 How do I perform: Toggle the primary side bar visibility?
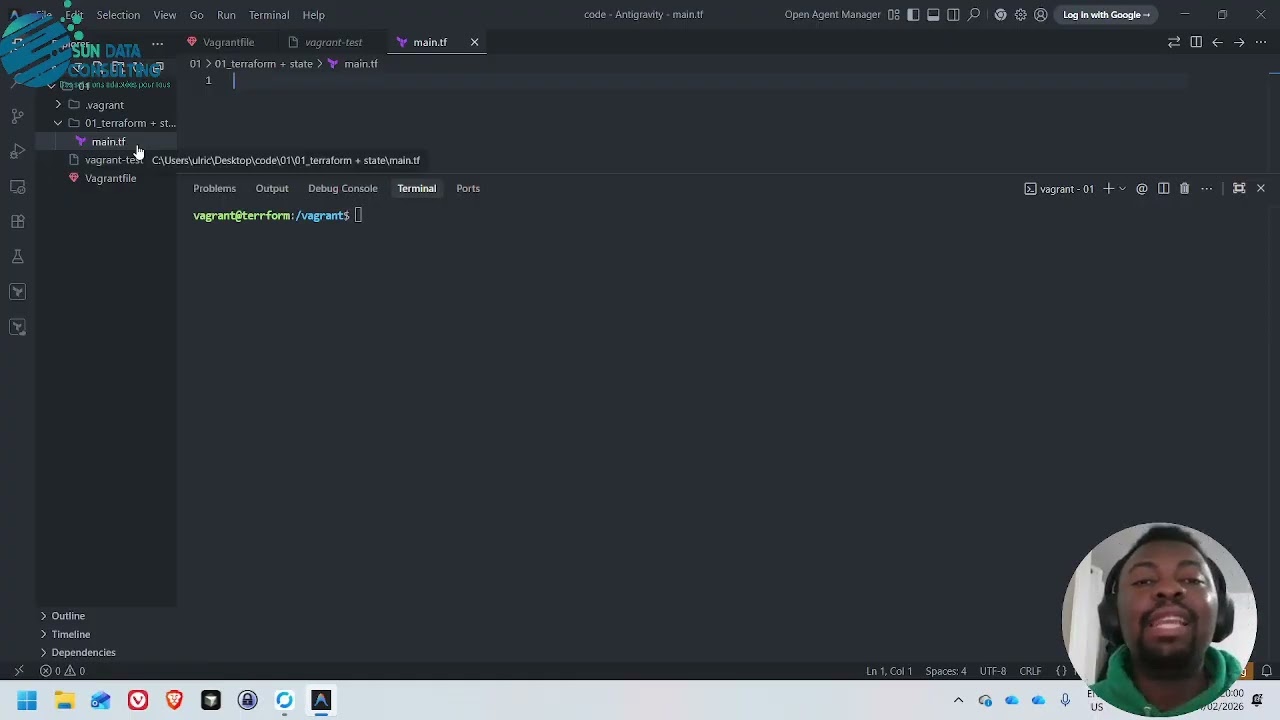tap(913, 15)
